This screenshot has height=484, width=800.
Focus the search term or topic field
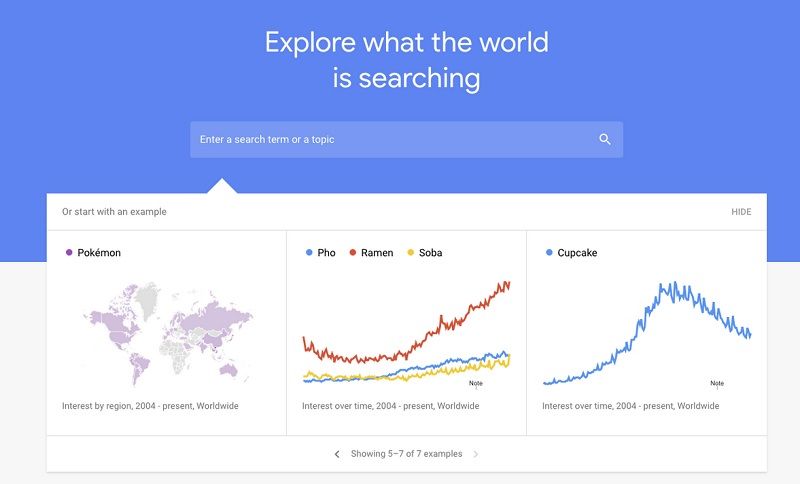pos(406,139)
